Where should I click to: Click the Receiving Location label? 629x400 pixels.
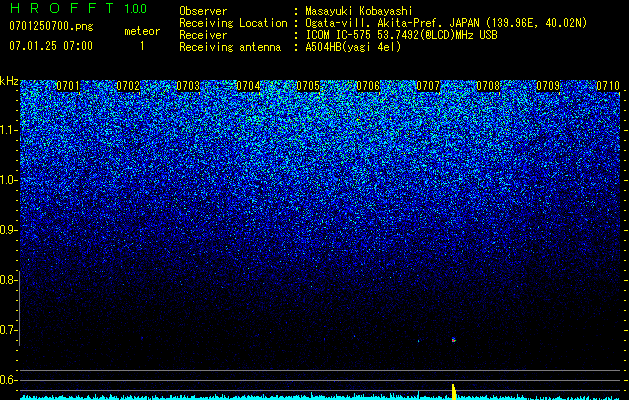(233, 23)
